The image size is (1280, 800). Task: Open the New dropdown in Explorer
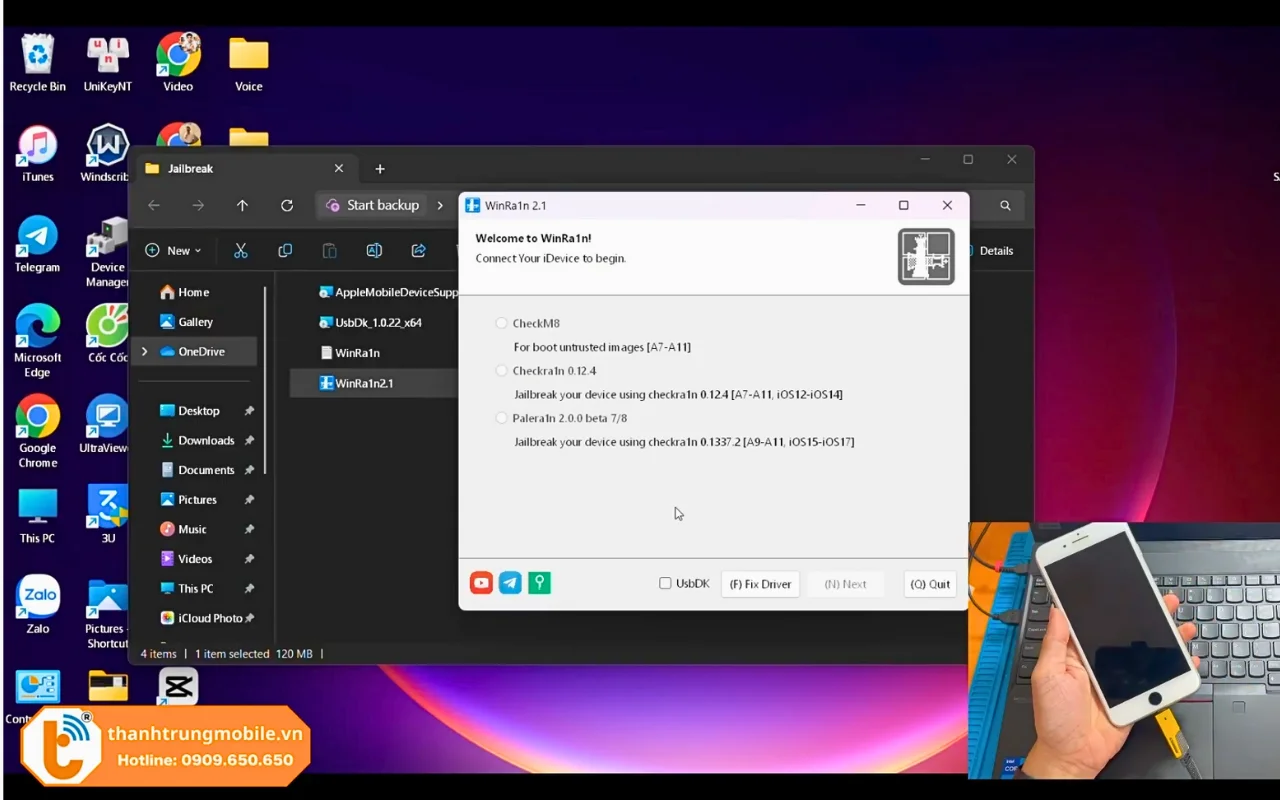173,251
